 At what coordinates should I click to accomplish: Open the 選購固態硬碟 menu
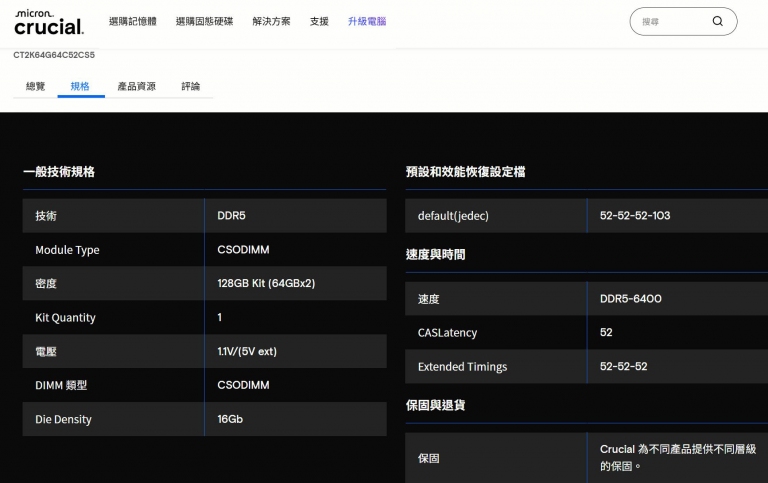204,22
